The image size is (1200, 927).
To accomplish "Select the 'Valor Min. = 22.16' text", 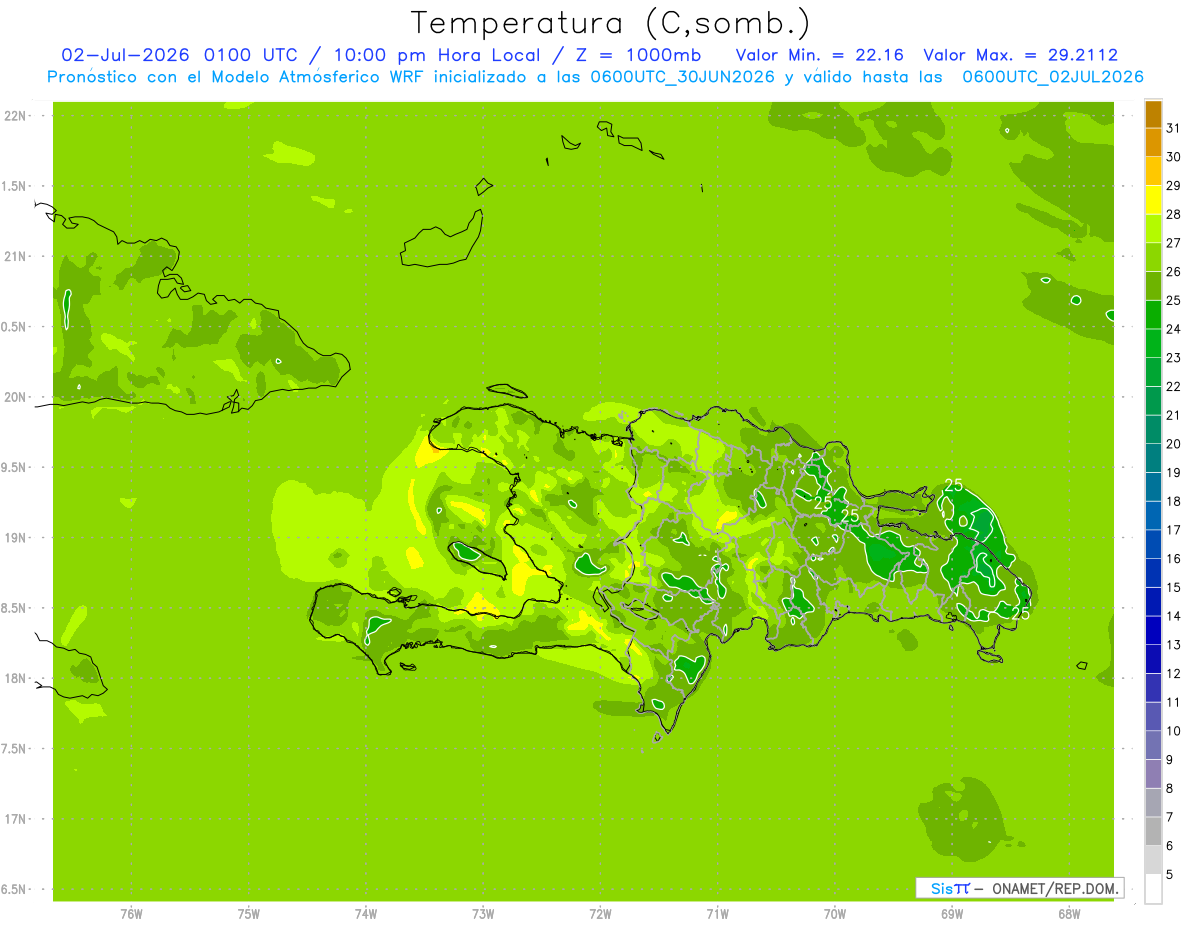I will pyautogui.click(x=819, y=55).
